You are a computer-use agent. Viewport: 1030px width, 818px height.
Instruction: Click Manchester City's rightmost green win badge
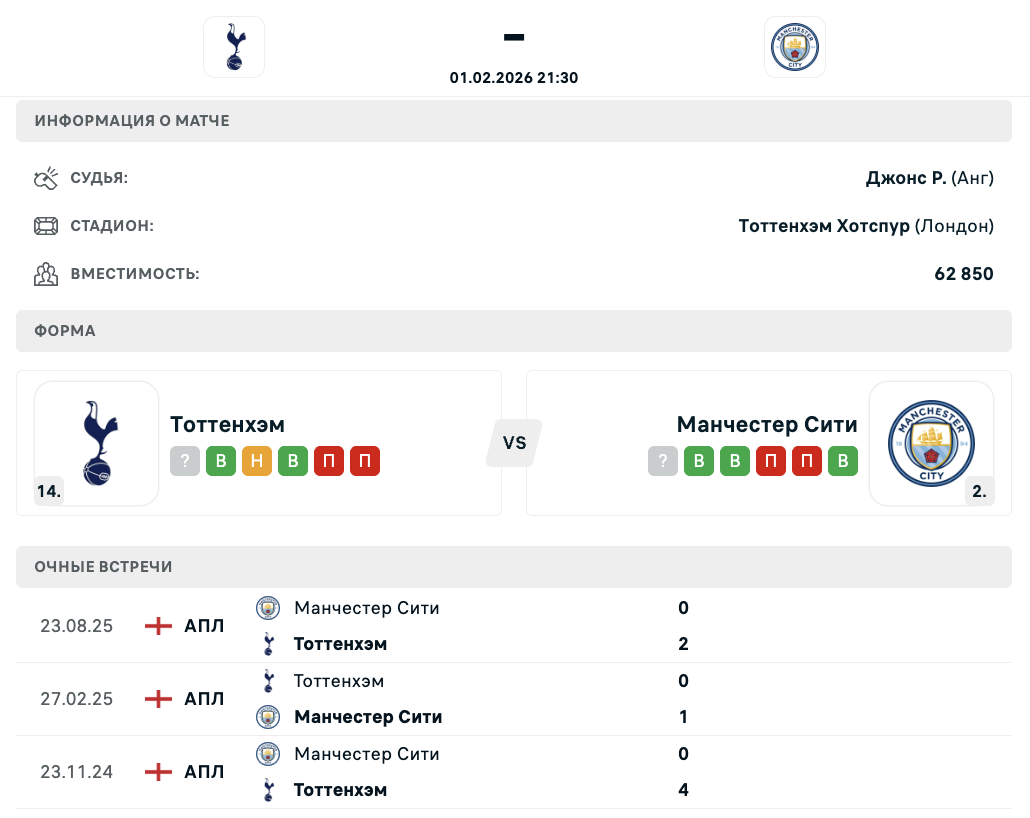(843, 461)
